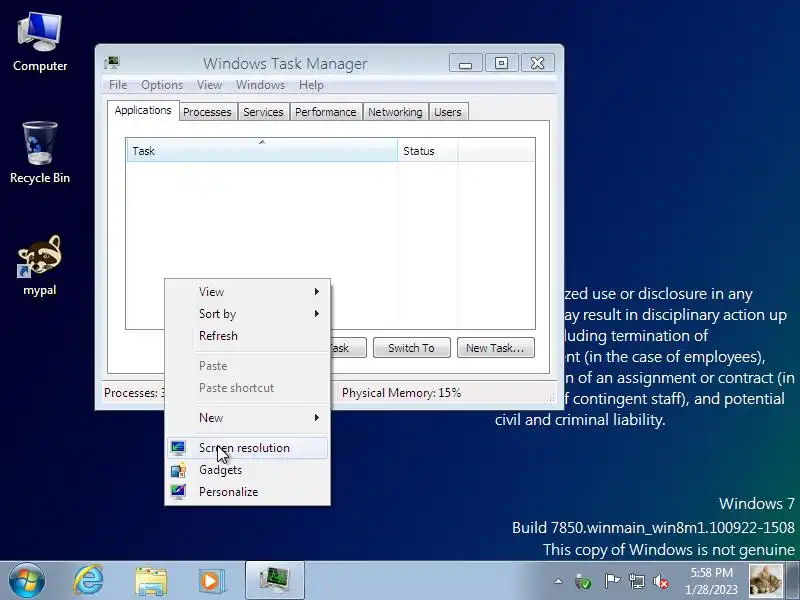Click the green check tray icon
Viewport: 800px width, 600px height.
pos(583,581)
